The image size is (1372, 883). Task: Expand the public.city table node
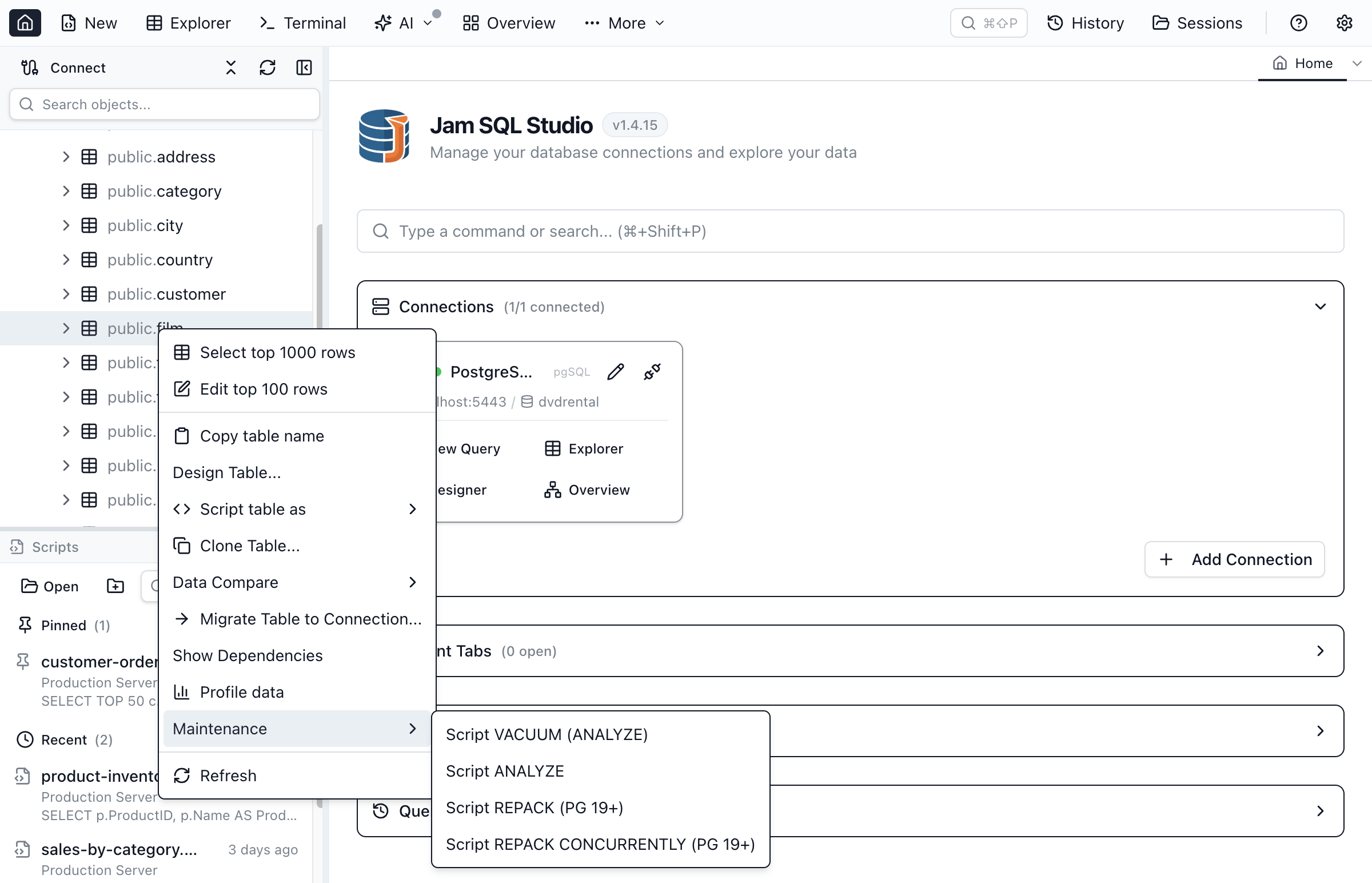point(66,225)
